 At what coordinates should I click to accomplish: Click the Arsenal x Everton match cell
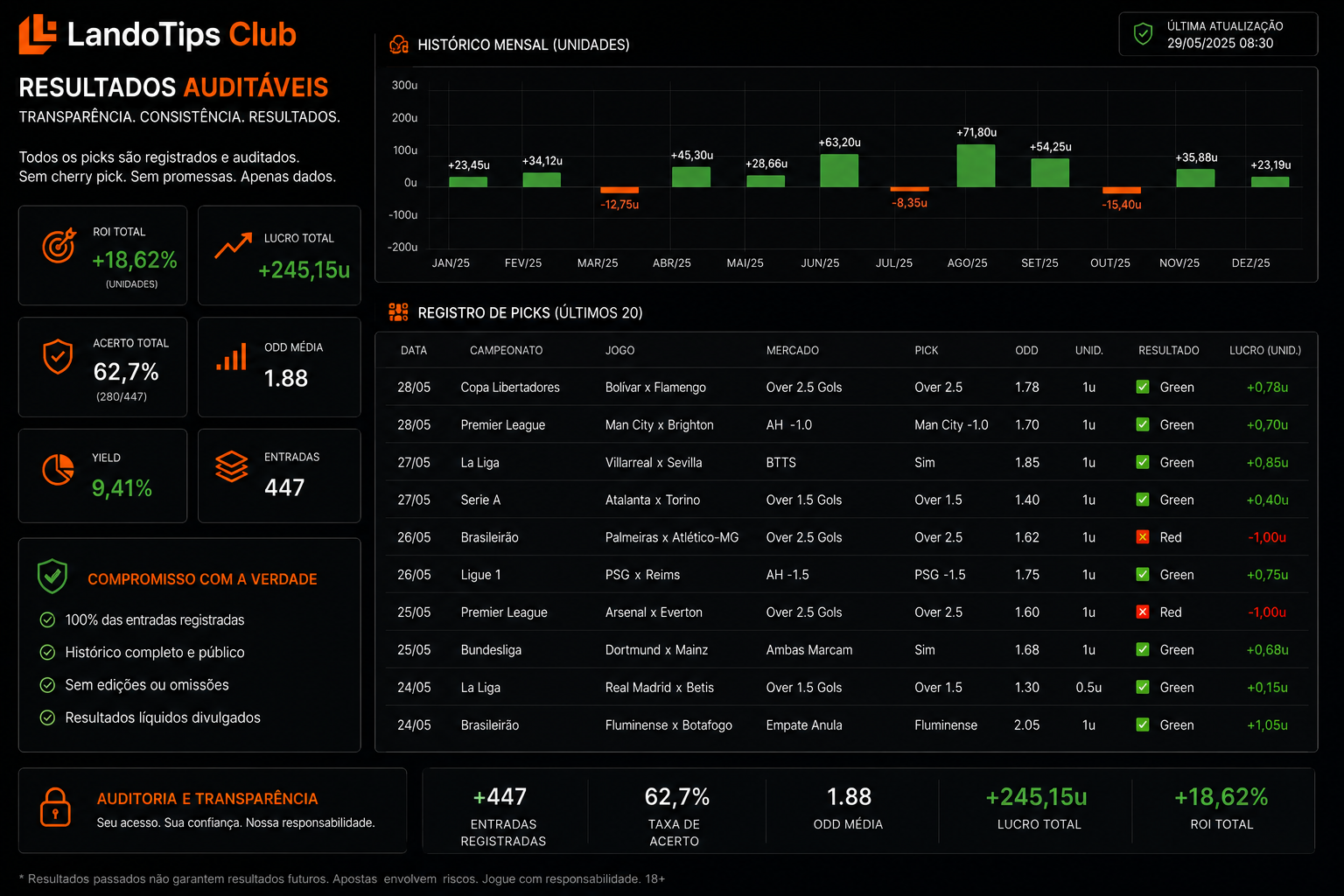[x=654, y=612]
